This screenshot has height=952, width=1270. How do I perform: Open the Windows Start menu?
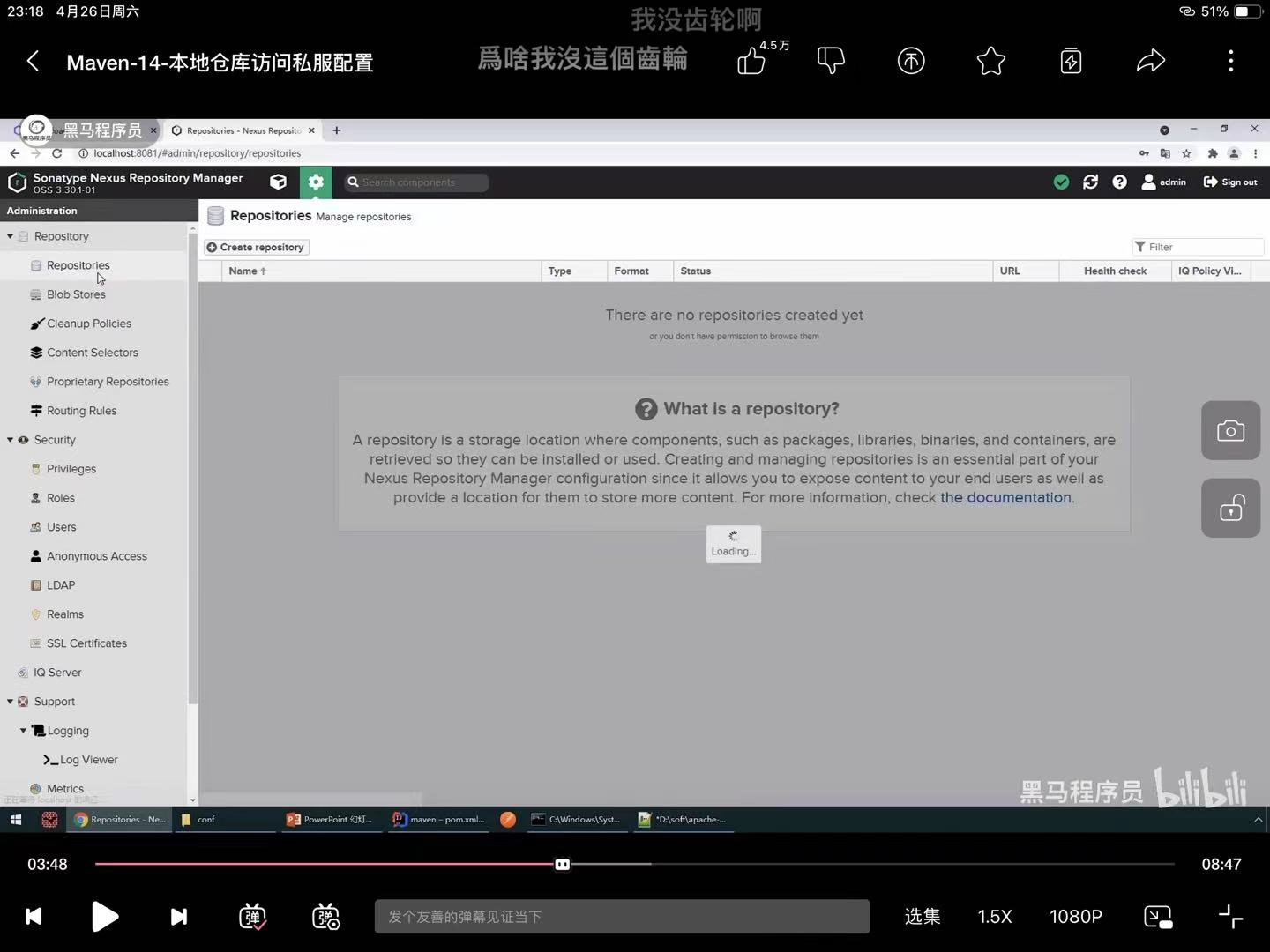[x=15, y=820]
